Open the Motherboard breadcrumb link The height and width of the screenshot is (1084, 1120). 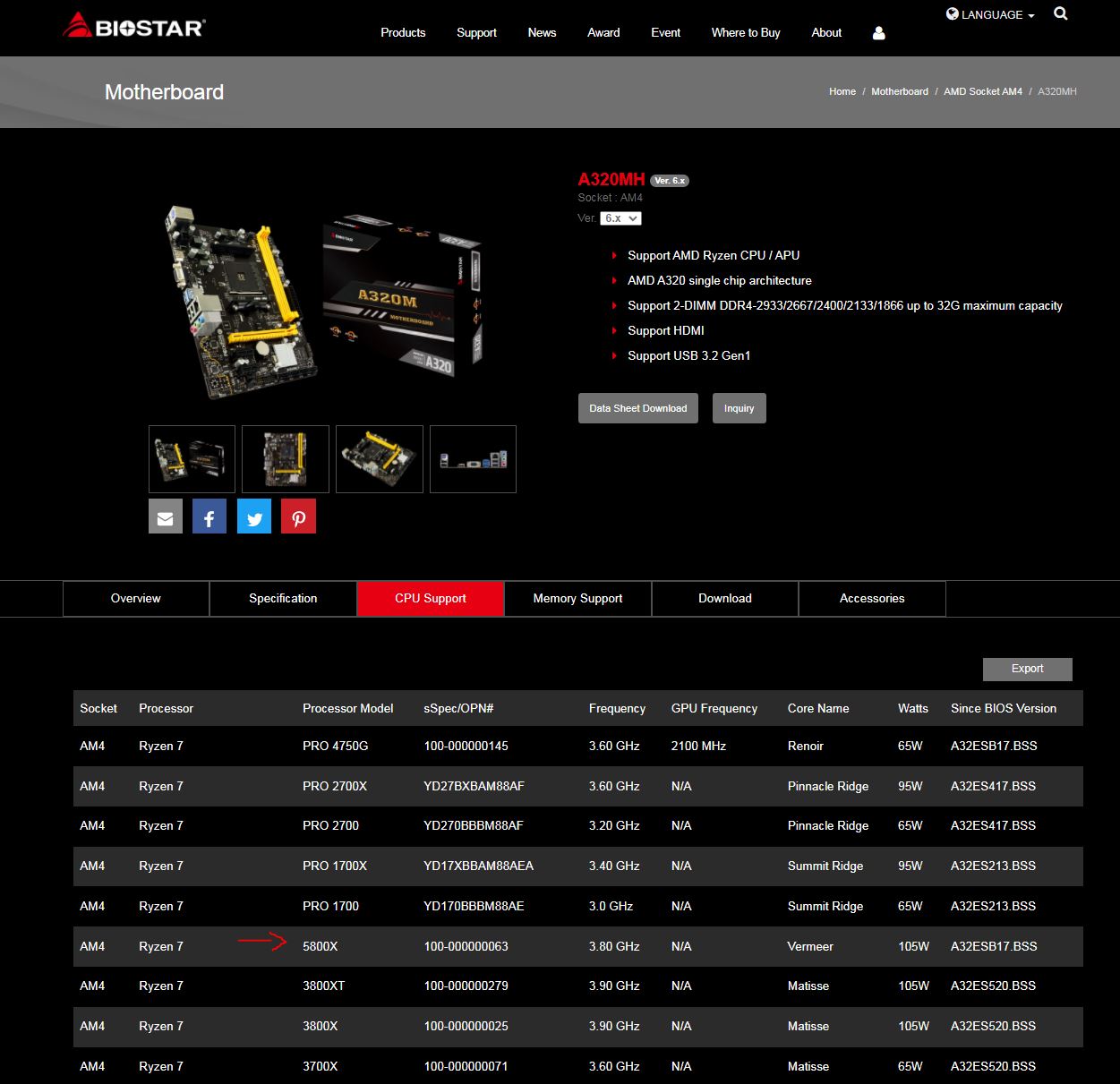click(x=900, y=91)
